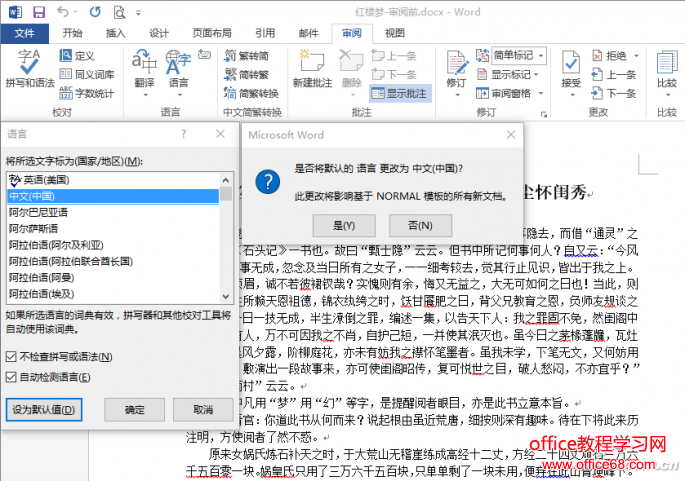Open the Define (定义) tool
This screenshot has width=685, height=481.
point(77,55)
